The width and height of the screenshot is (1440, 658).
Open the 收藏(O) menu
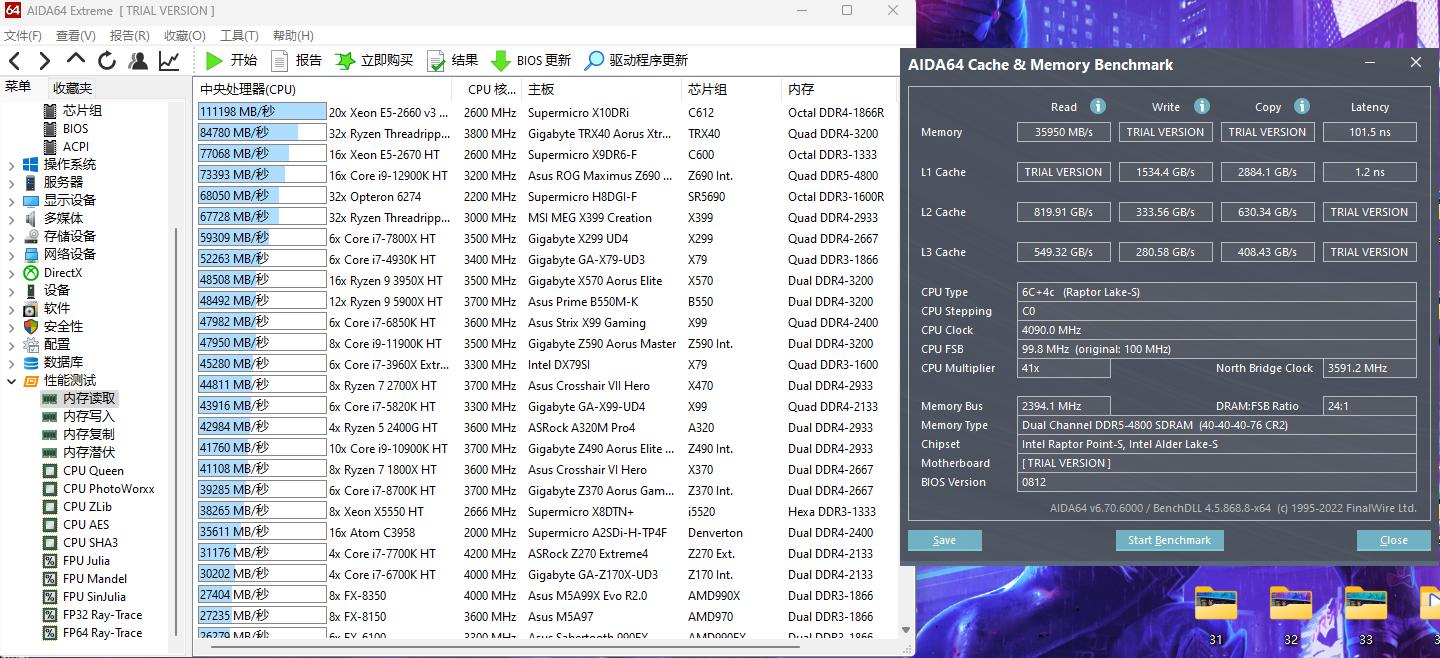pos(185,35)
